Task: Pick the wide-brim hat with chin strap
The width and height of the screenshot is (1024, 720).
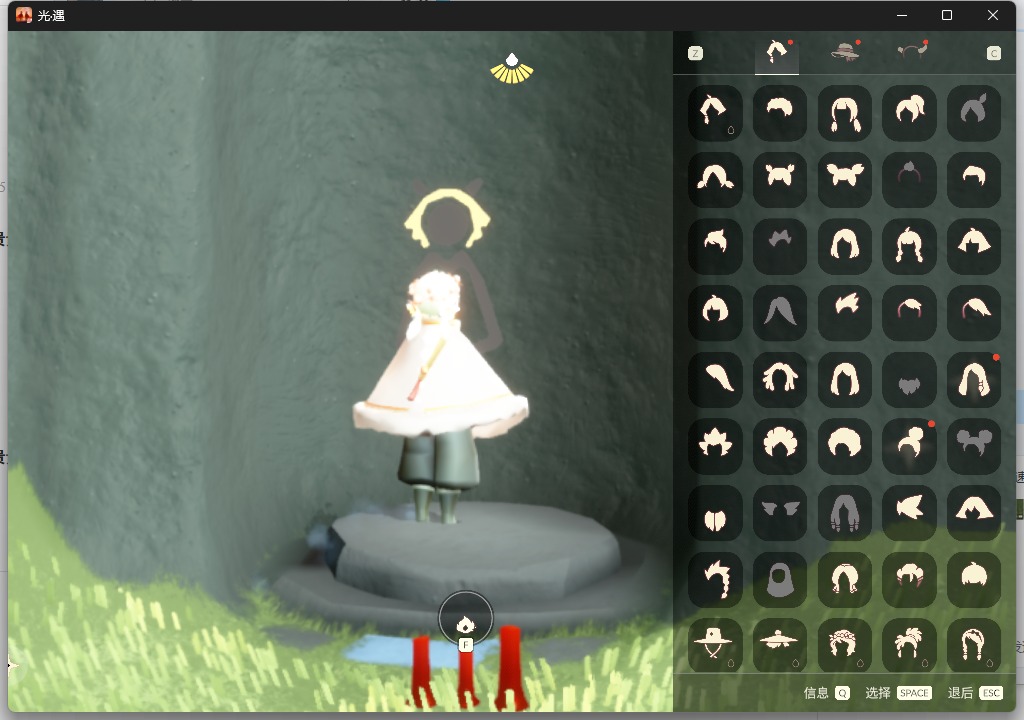Action: 715,646
